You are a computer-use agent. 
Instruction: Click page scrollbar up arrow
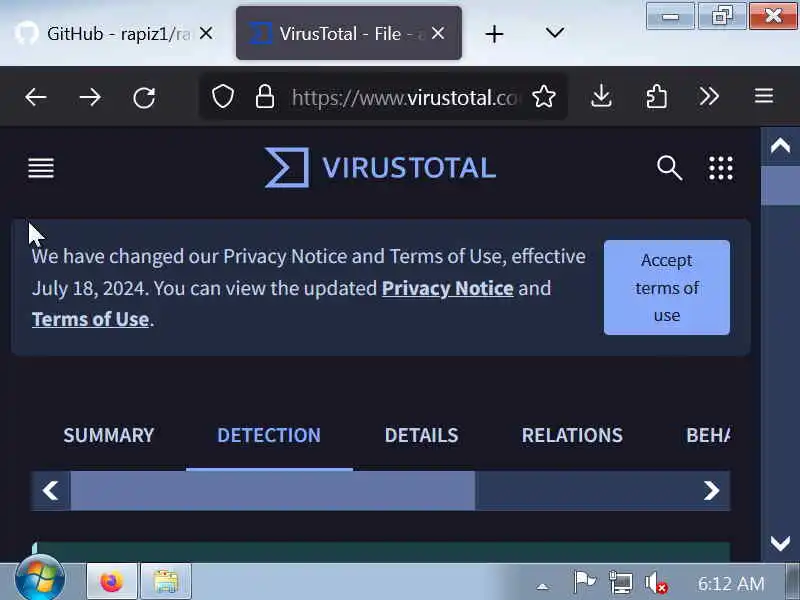(x=780, y=146)
